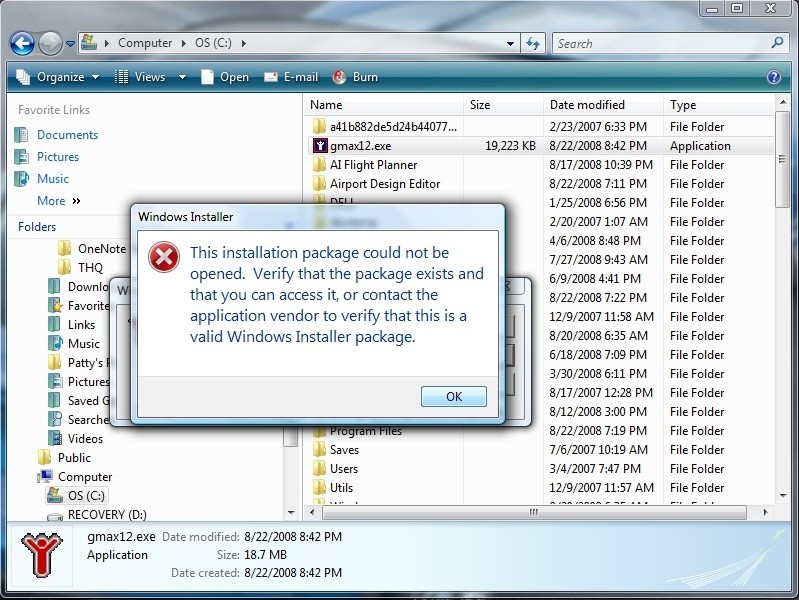Open the Documents favorite link
The image size is (799, 600).
click(67, 135)
